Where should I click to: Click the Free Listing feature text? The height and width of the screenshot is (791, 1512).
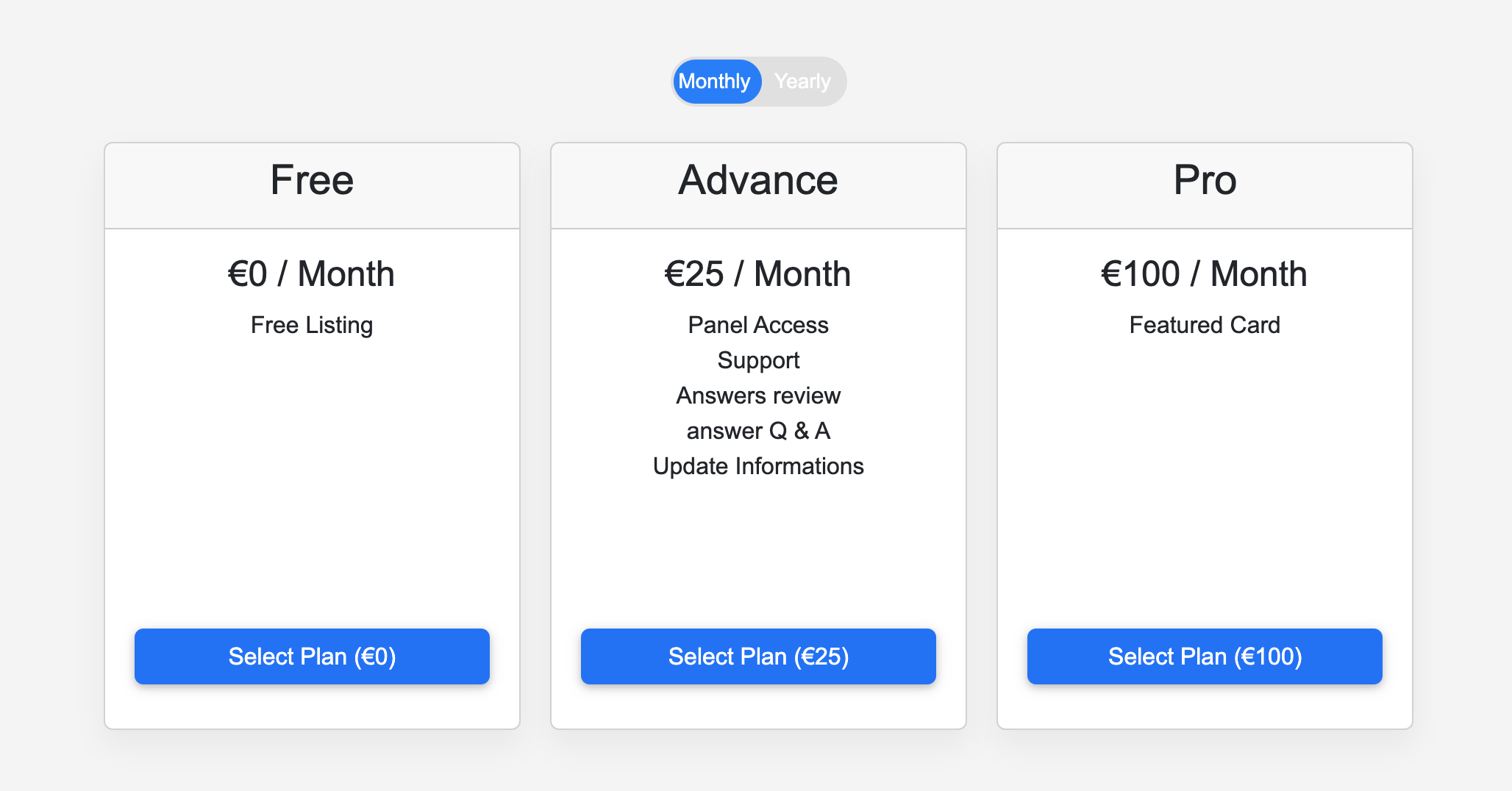[312, 325]
